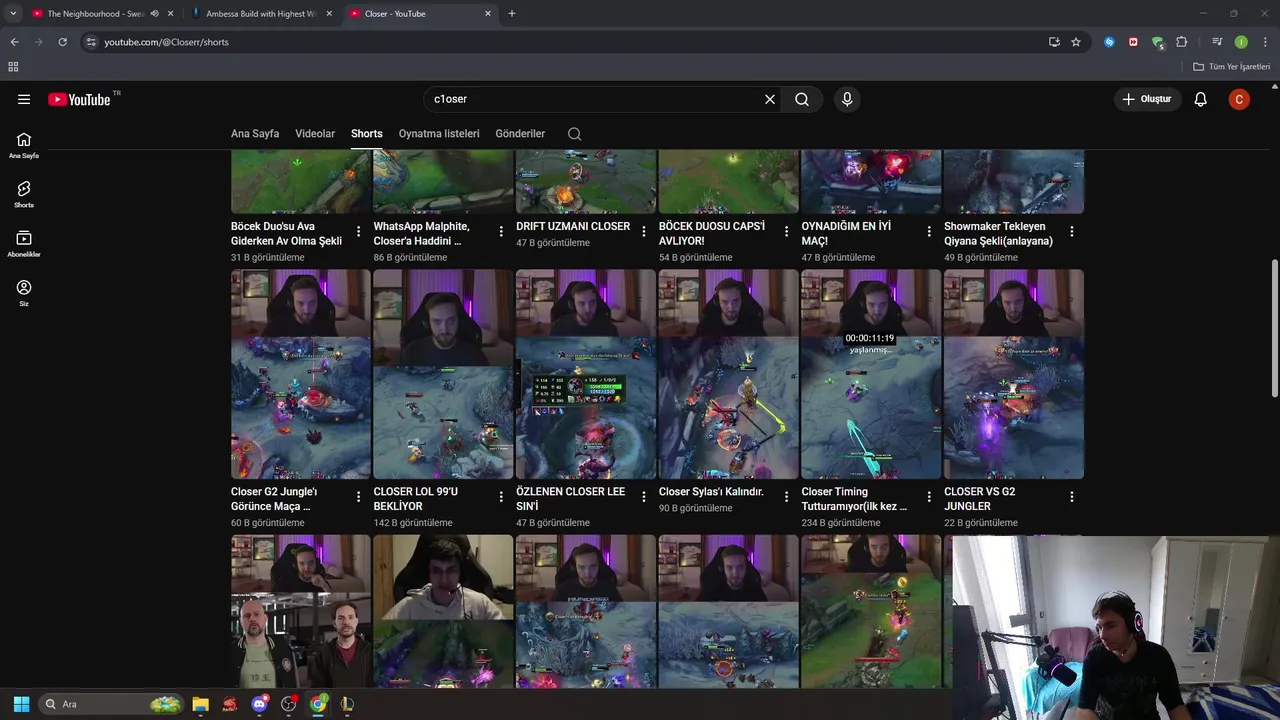Click the browser address bar URL
The image size is (1280, 720).
(166, 42)
